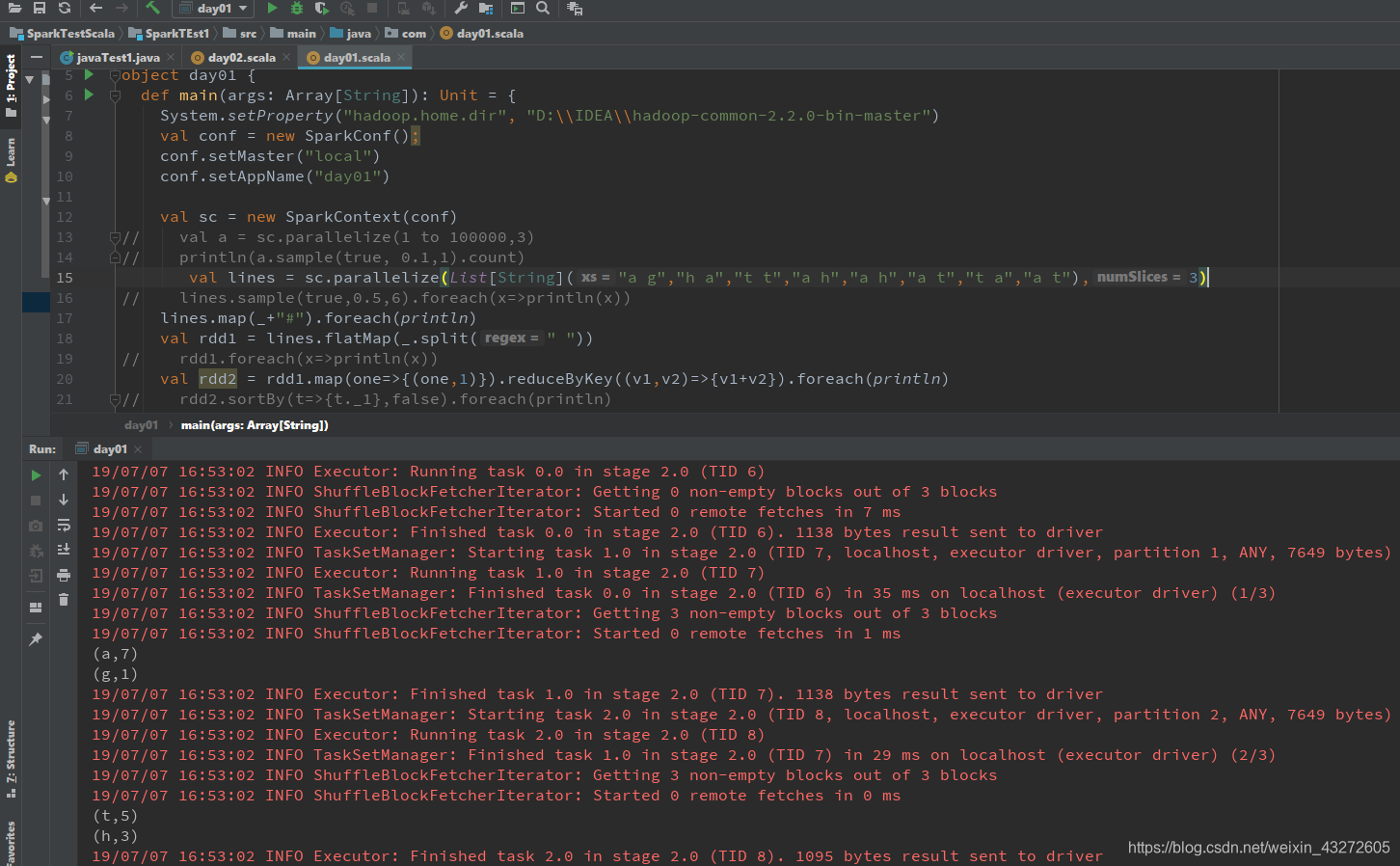The height and width of the screenshot is (866, 1400).
Task: Run with coverage shield icon
Action: tap(322, 8)
